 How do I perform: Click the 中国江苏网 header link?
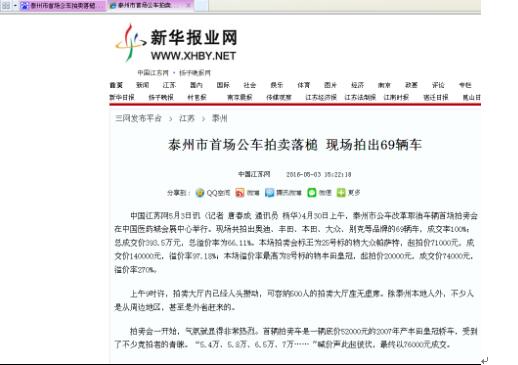(153, 73)
